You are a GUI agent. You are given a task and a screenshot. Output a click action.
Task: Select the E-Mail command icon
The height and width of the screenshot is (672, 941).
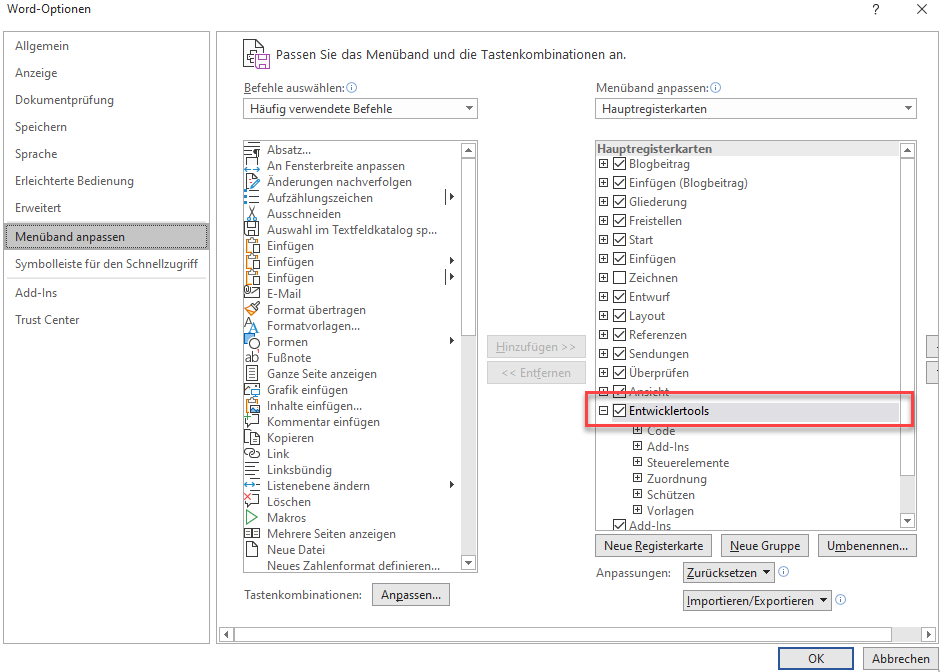[252, 294]
